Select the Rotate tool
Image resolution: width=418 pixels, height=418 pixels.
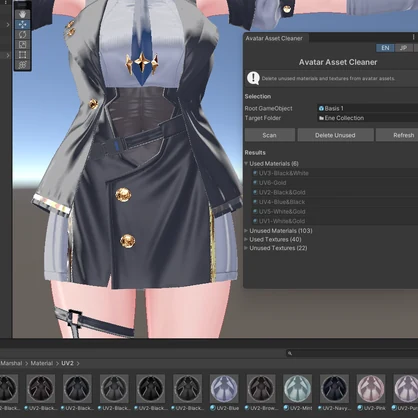[x=22, y=35]
